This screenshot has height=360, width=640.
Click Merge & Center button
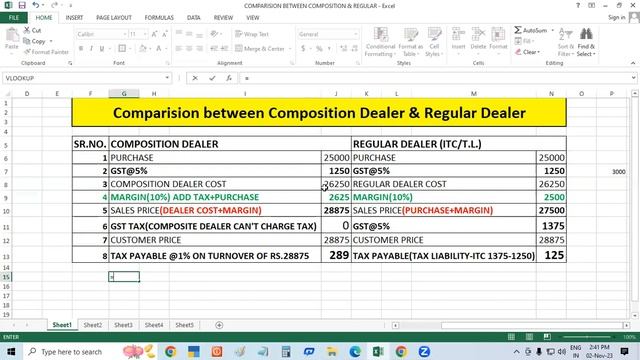(260, 49)
